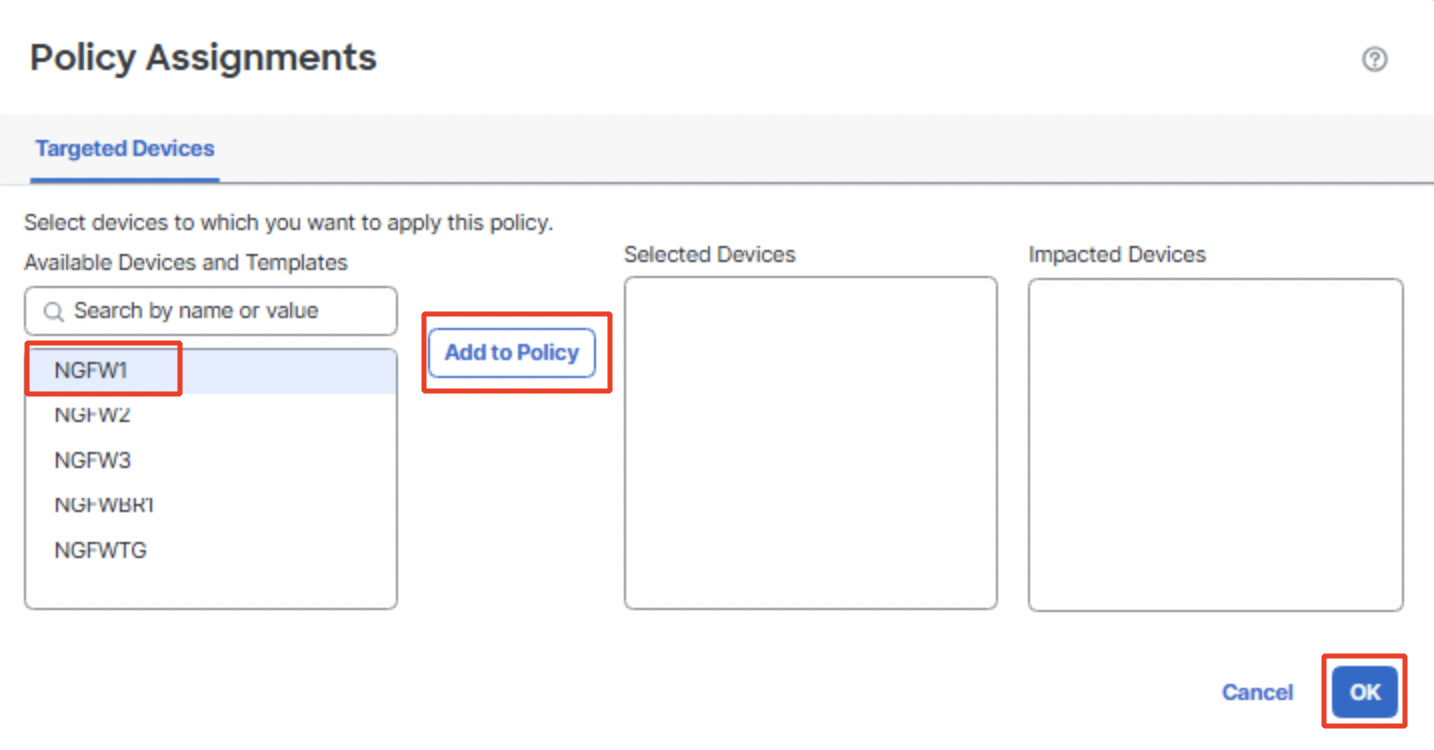Confirm with the OK button
The height and width of the screenshot is (750, 1434).
pos(1364,692)
